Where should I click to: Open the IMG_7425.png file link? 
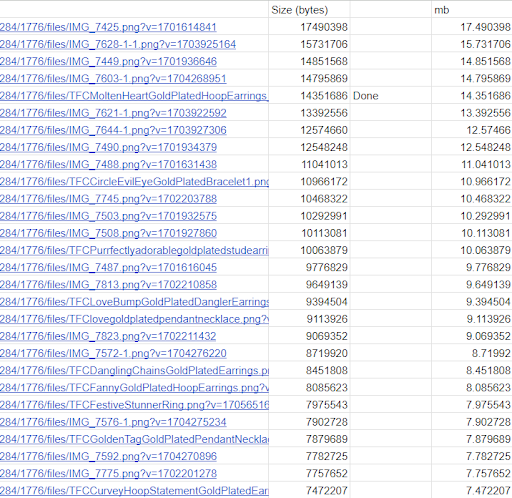pyautogui.click(x=108, y=27)
